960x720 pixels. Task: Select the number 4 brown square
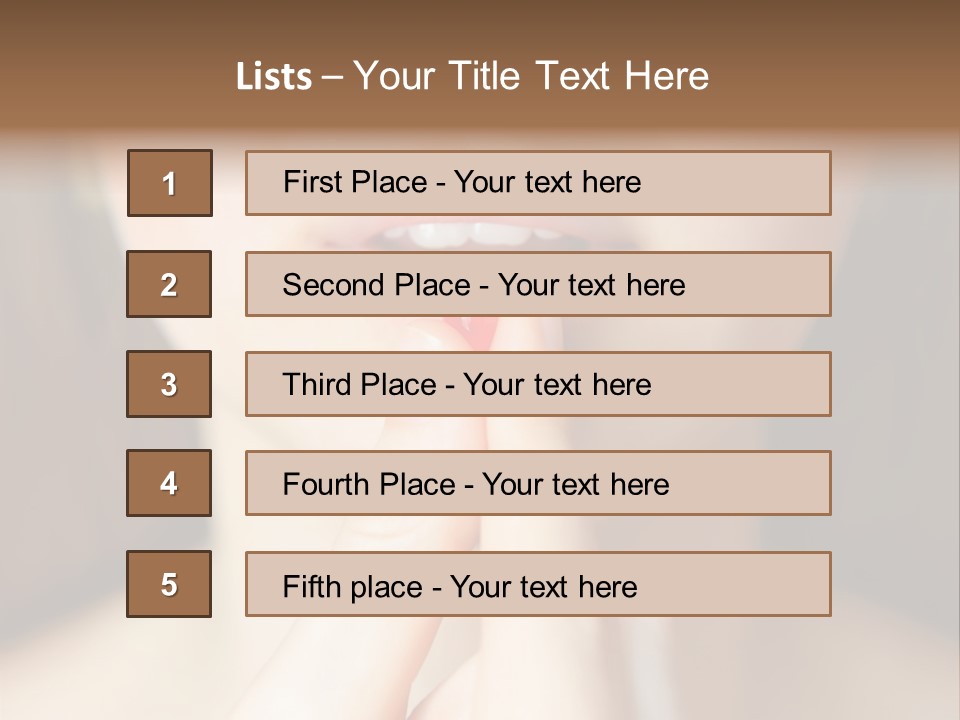tap(169, 483)
